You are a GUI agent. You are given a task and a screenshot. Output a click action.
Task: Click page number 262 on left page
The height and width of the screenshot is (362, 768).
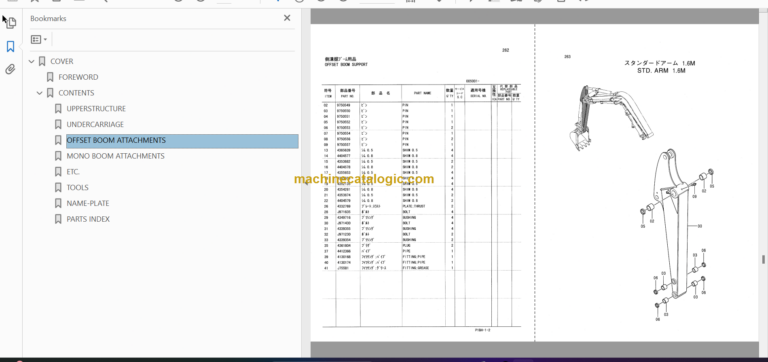point(505,50)
